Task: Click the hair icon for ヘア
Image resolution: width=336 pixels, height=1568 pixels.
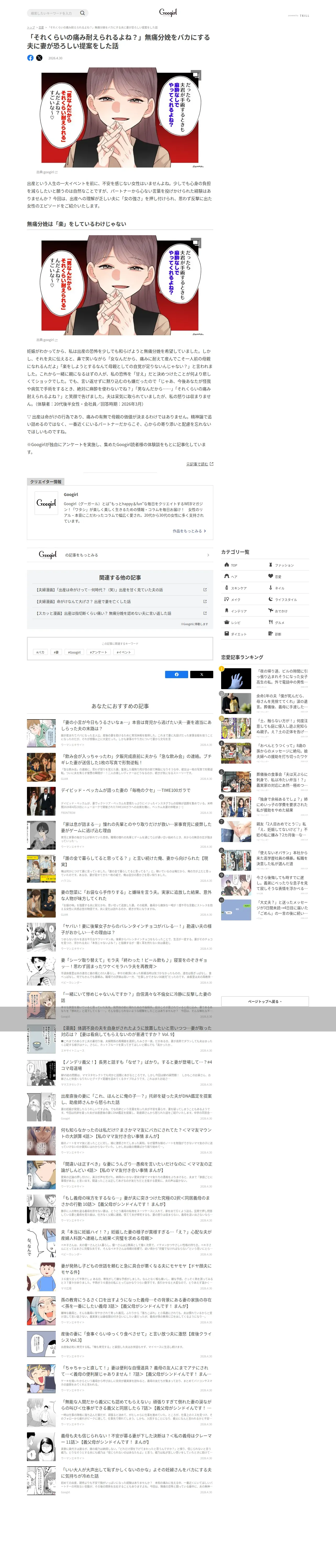Action: (226, 577)
